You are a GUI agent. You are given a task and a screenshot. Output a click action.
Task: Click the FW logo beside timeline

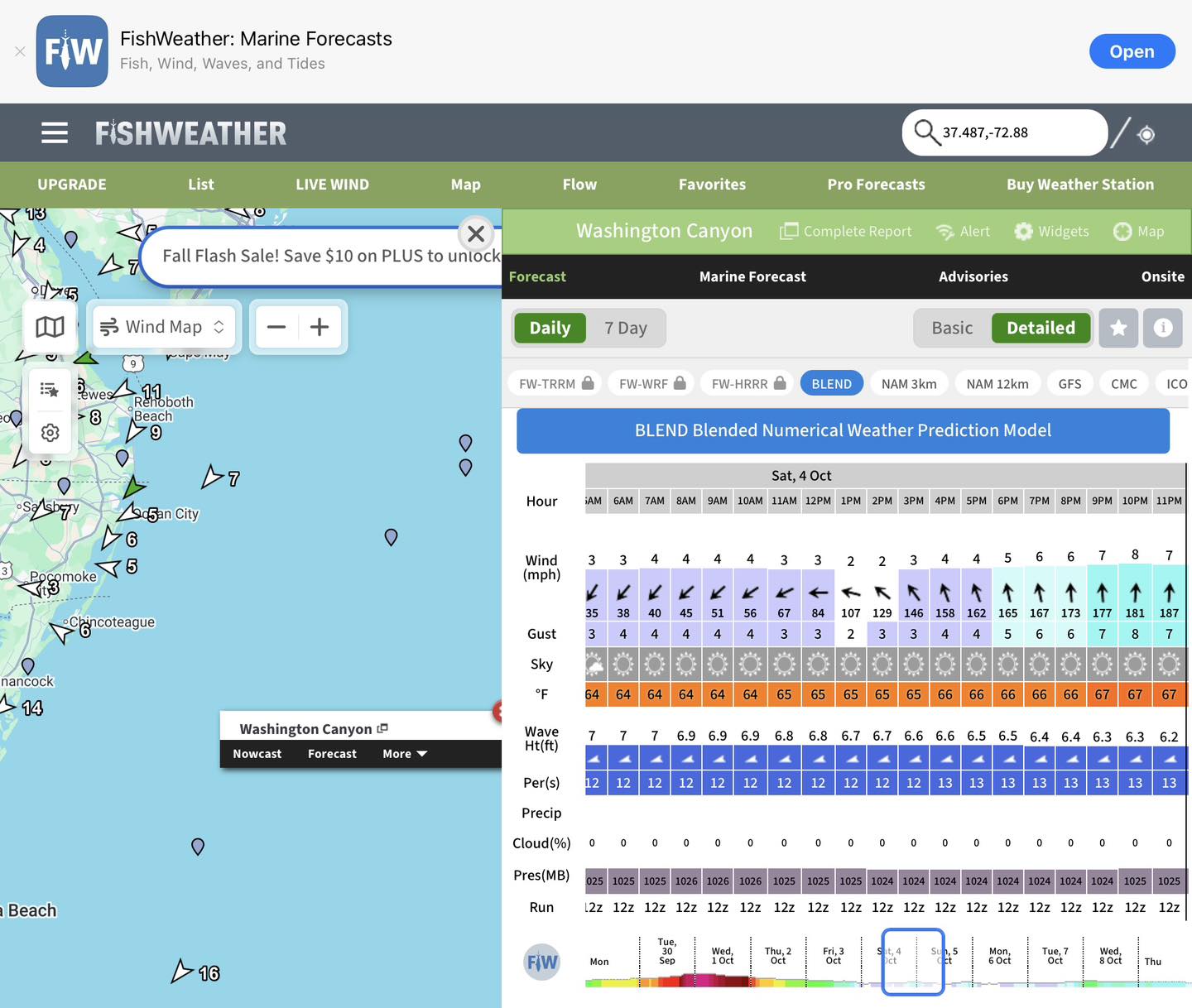[542, 962]
